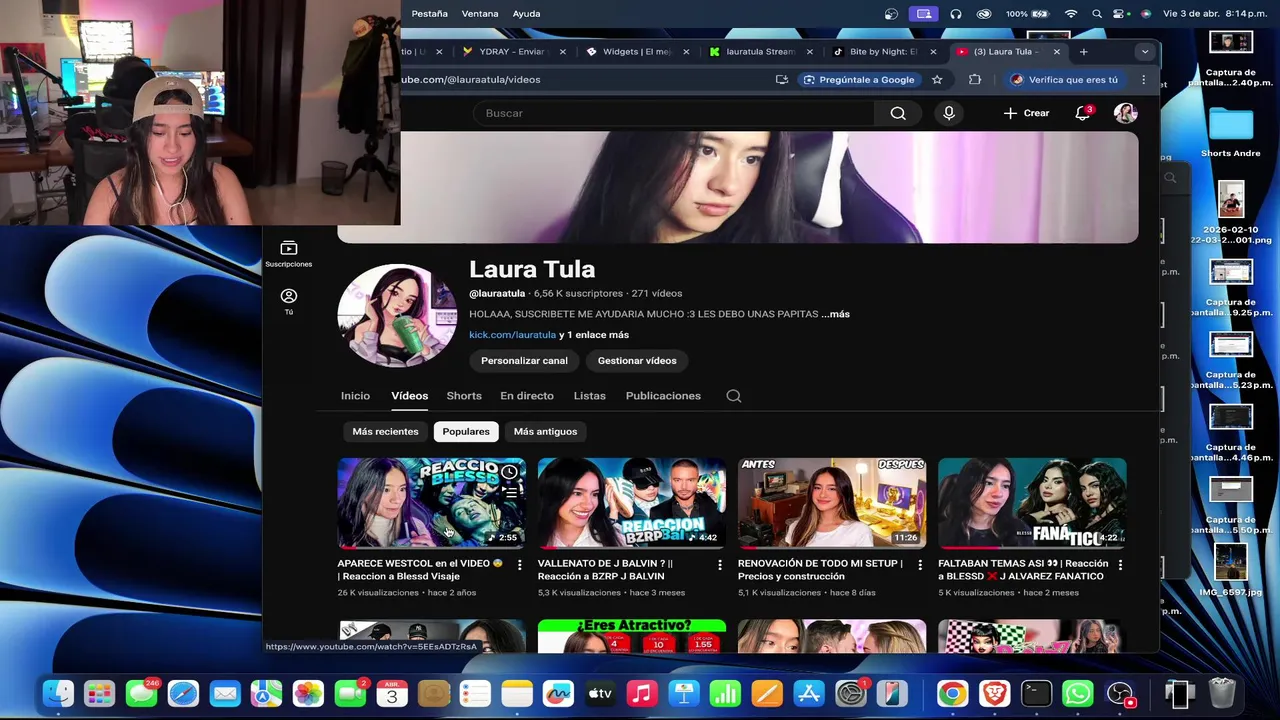This screenshot has height=720, width=1280.
Task: Click the YouTube search magnifier button
Action: pyautogui.click(x=898, y=113)
